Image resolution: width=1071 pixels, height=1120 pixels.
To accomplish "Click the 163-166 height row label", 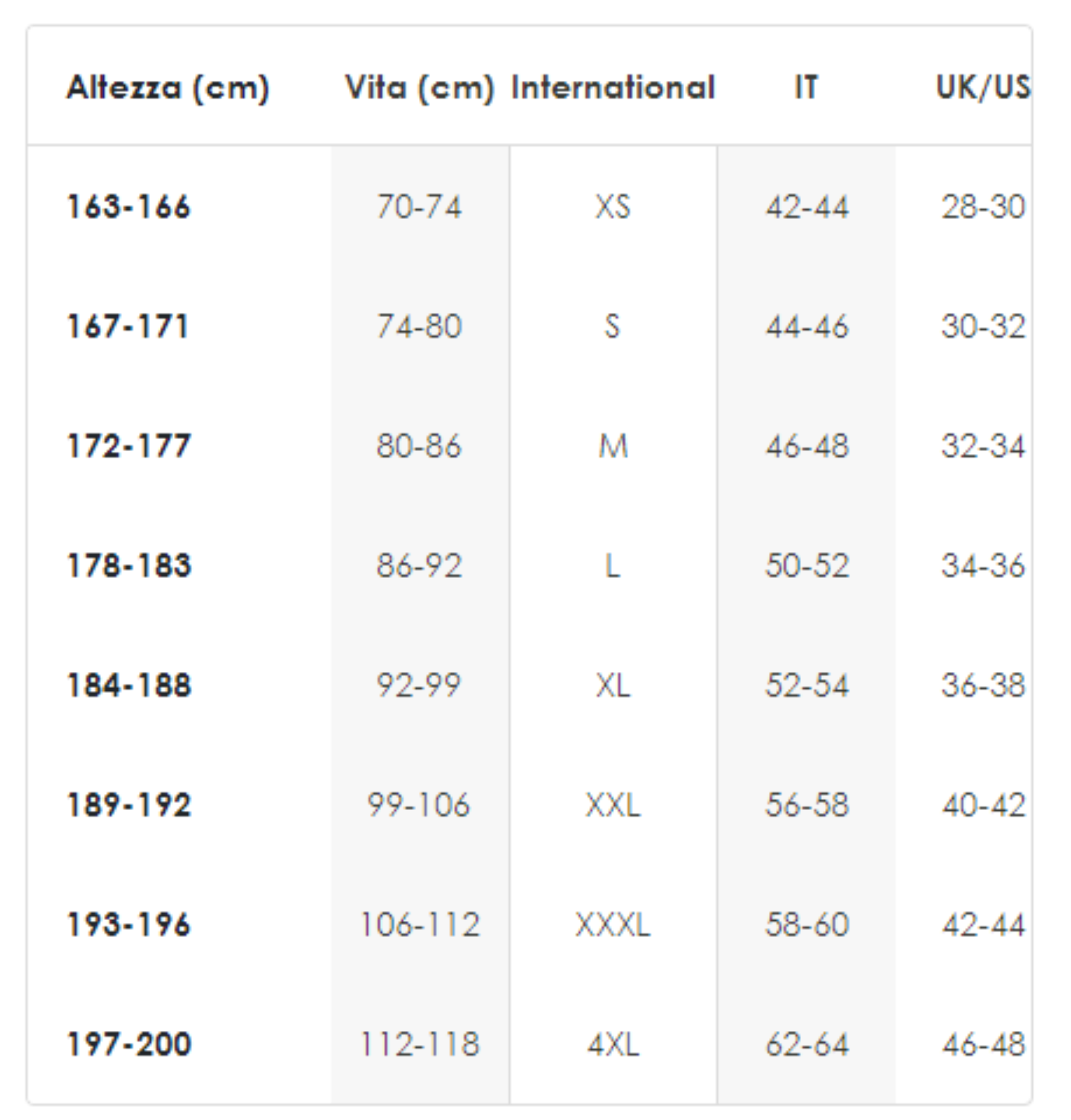I will [x=129, y=207].
